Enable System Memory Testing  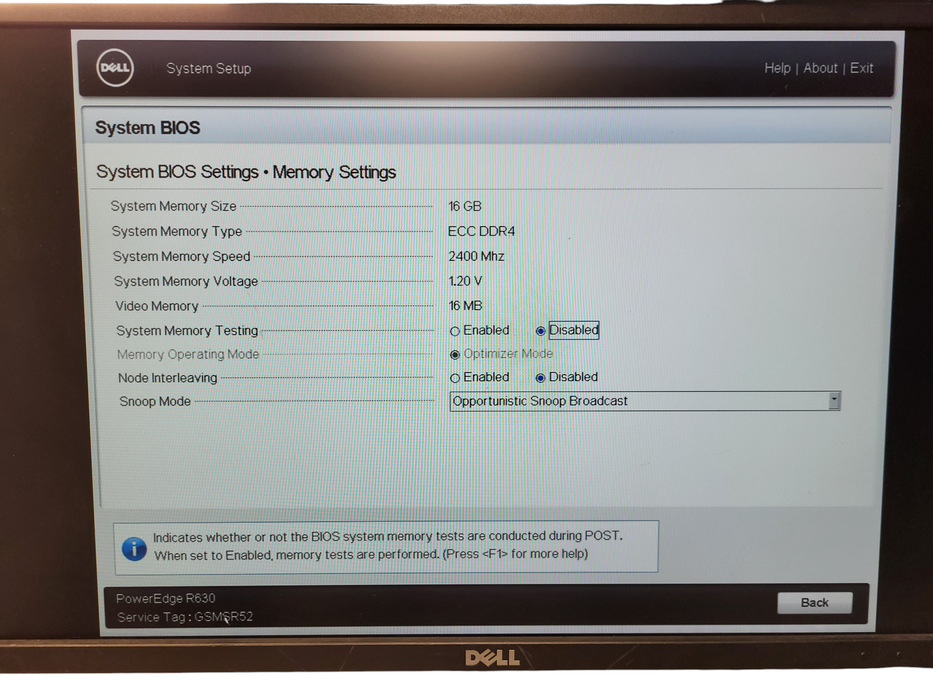(455, 331)
